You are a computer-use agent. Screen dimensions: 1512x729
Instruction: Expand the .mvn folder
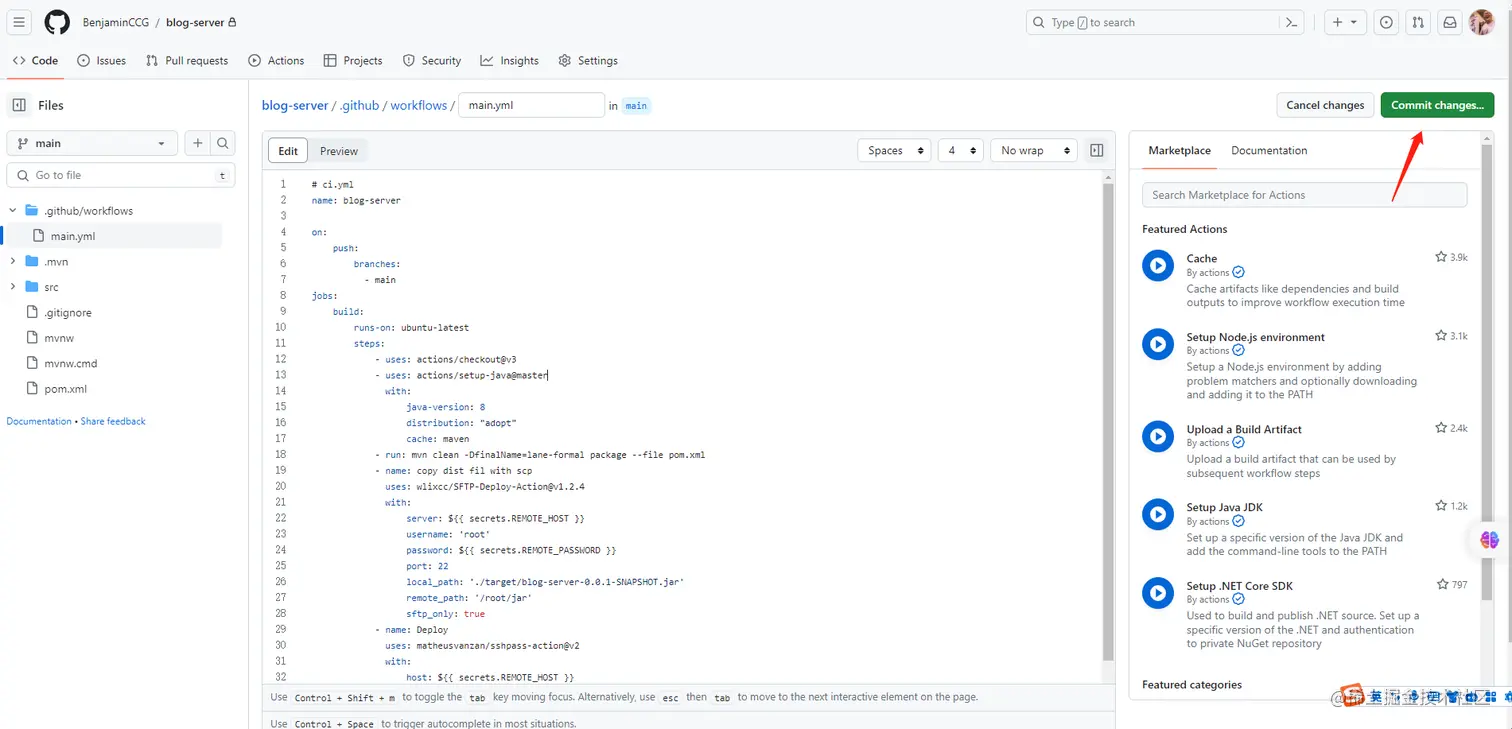(x=13, y=261)
